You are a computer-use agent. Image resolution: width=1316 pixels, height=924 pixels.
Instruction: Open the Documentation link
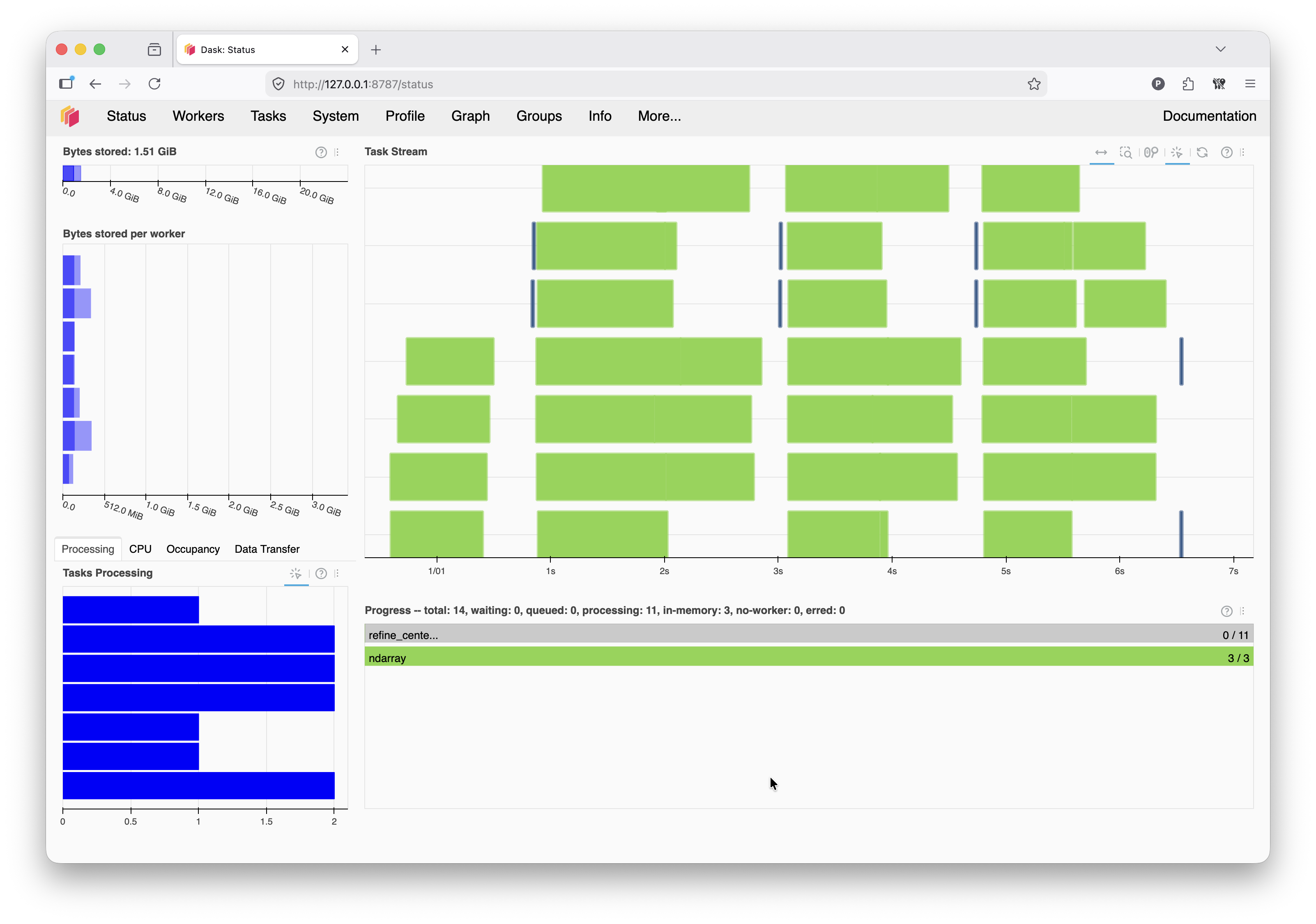[1209, 116]
